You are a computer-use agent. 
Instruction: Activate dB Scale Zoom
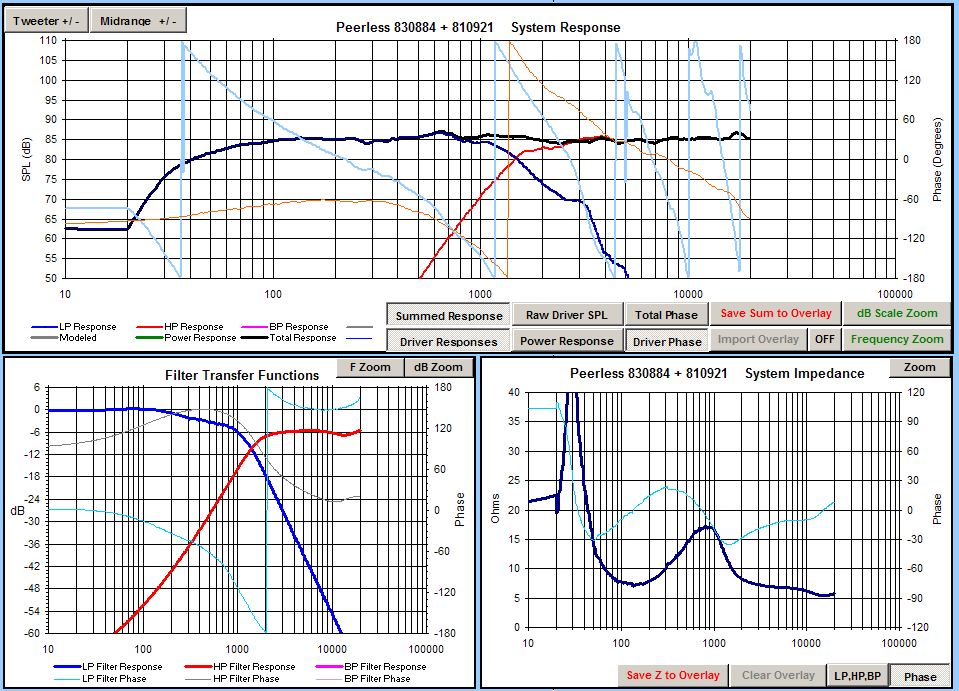[897, 313]
